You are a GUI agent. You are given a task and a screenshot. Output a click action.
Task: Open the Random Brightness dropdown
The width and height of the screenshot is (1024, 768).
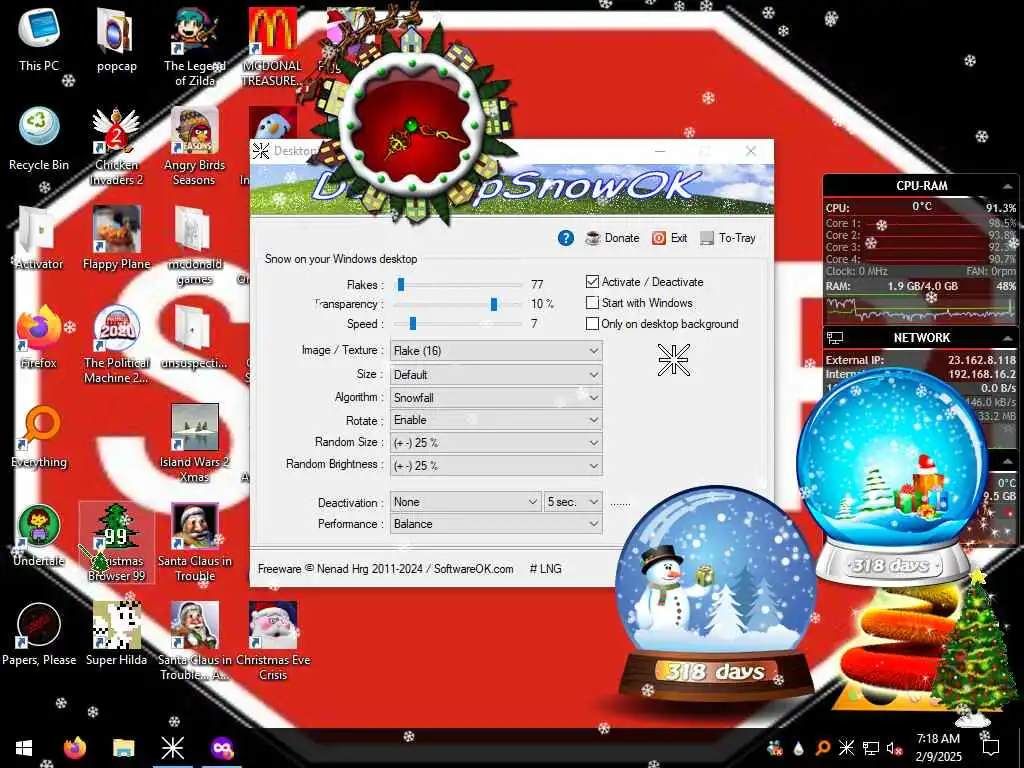point(496,466)
